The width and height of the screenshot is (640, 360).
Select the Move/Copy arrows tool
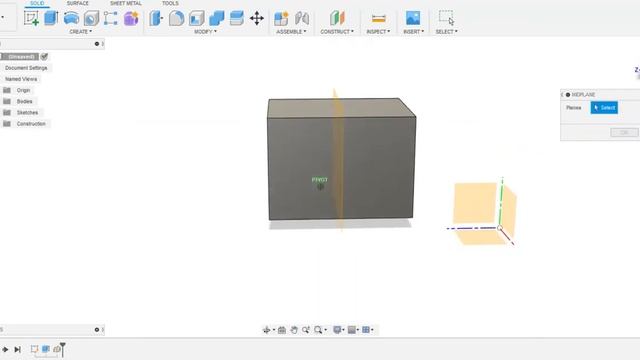point(257,18)
